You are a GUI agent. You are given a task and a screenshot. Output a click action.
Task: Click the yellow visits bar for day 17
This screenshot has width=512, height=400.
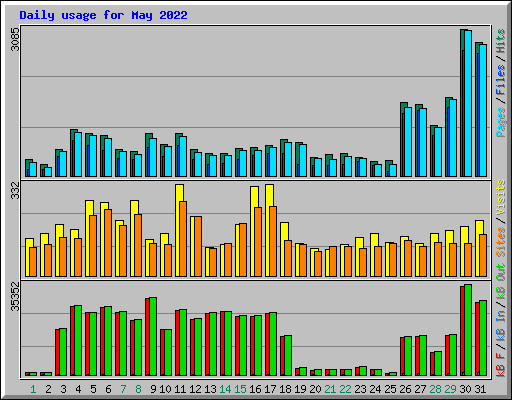[x=270, y=230]
